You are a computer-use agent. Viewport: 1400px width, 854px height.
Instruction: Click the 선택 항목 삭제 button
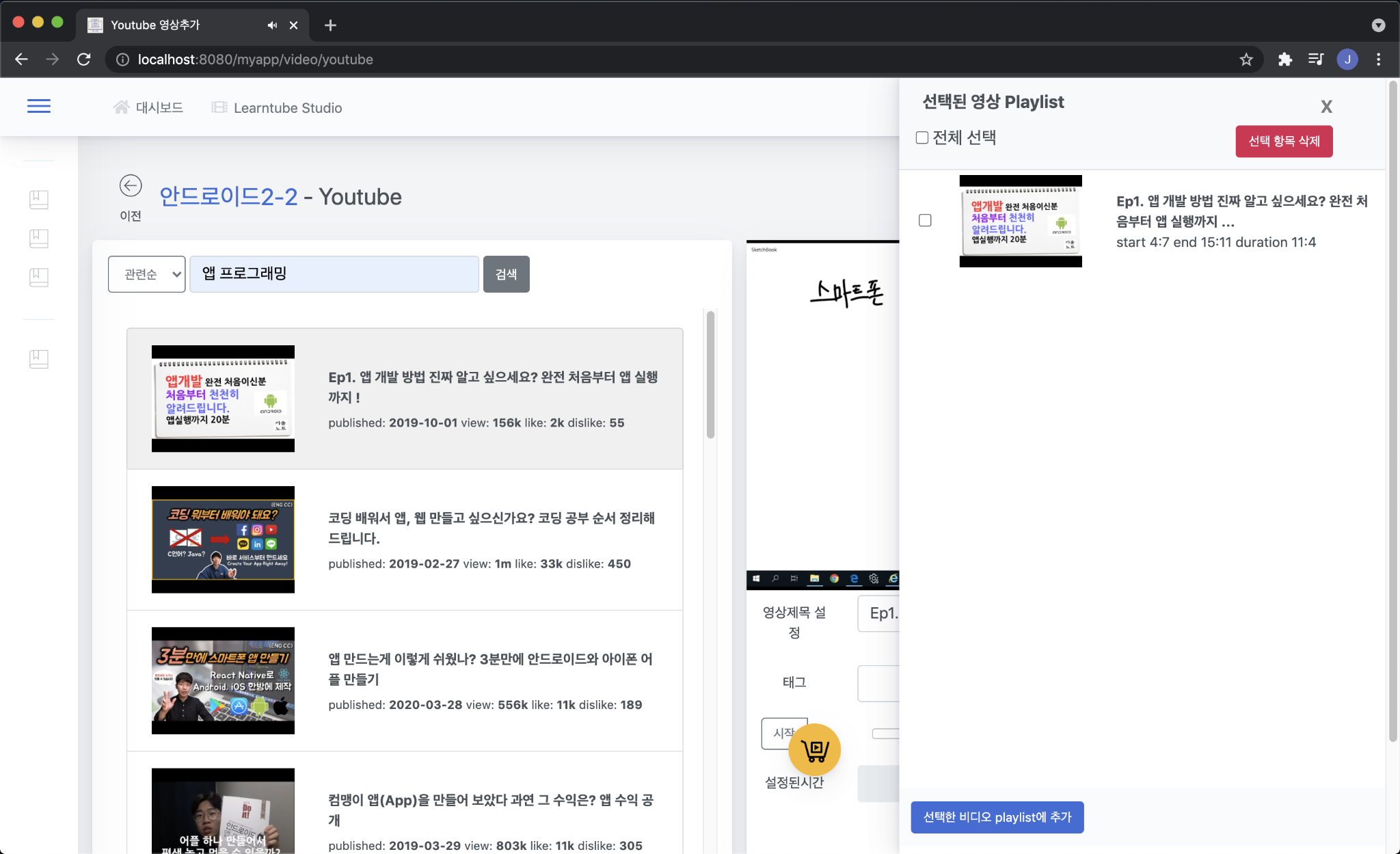[x=1283, y=142]
